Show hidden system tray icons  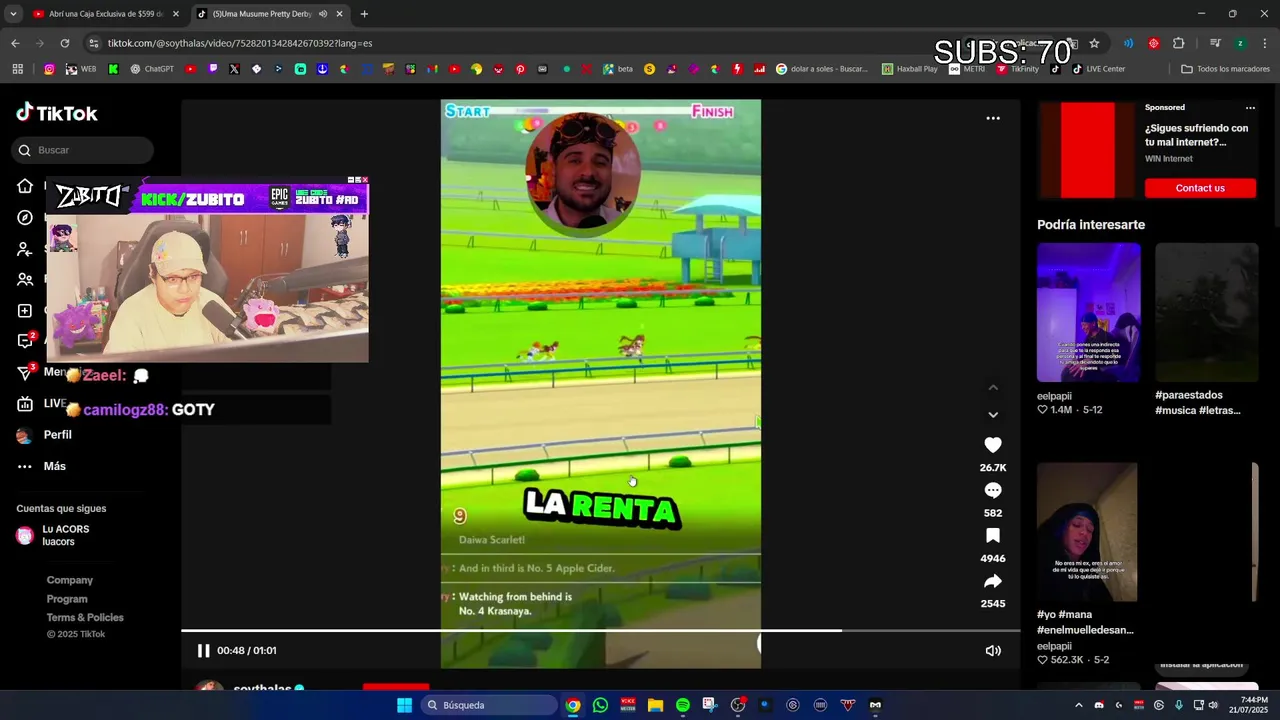(1078, 705)
